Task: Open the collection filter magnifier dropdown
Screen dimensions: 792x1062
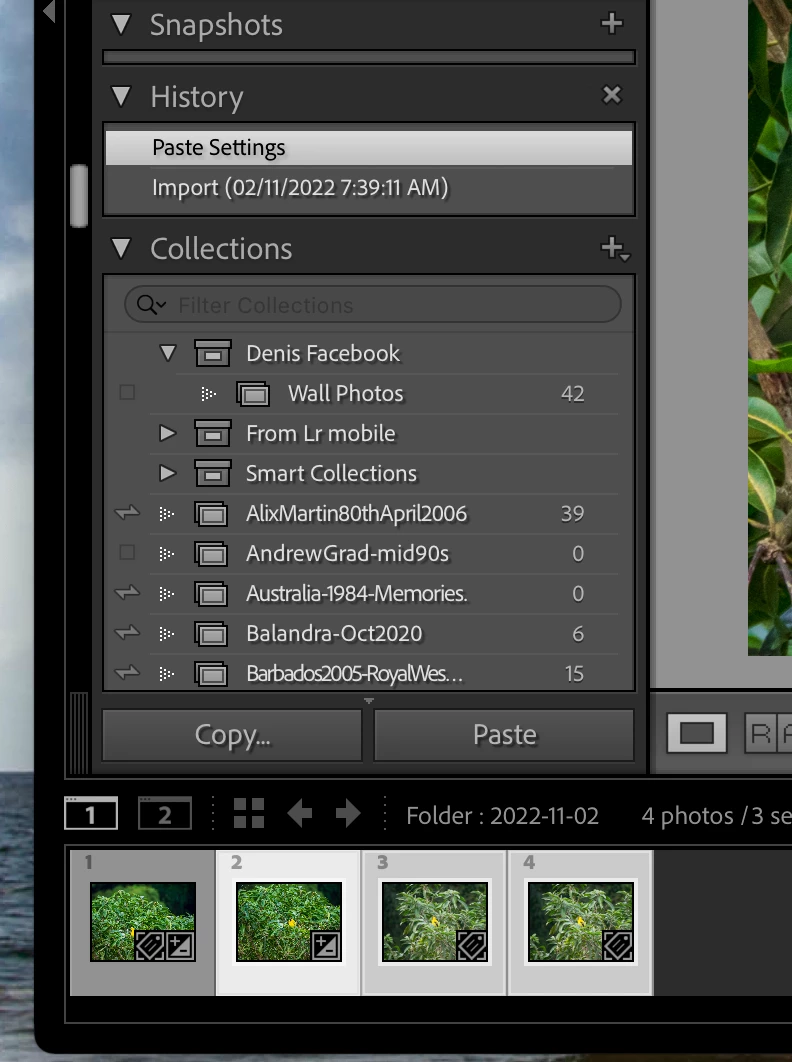Action: pyautogui.click(x=151, y=305)
